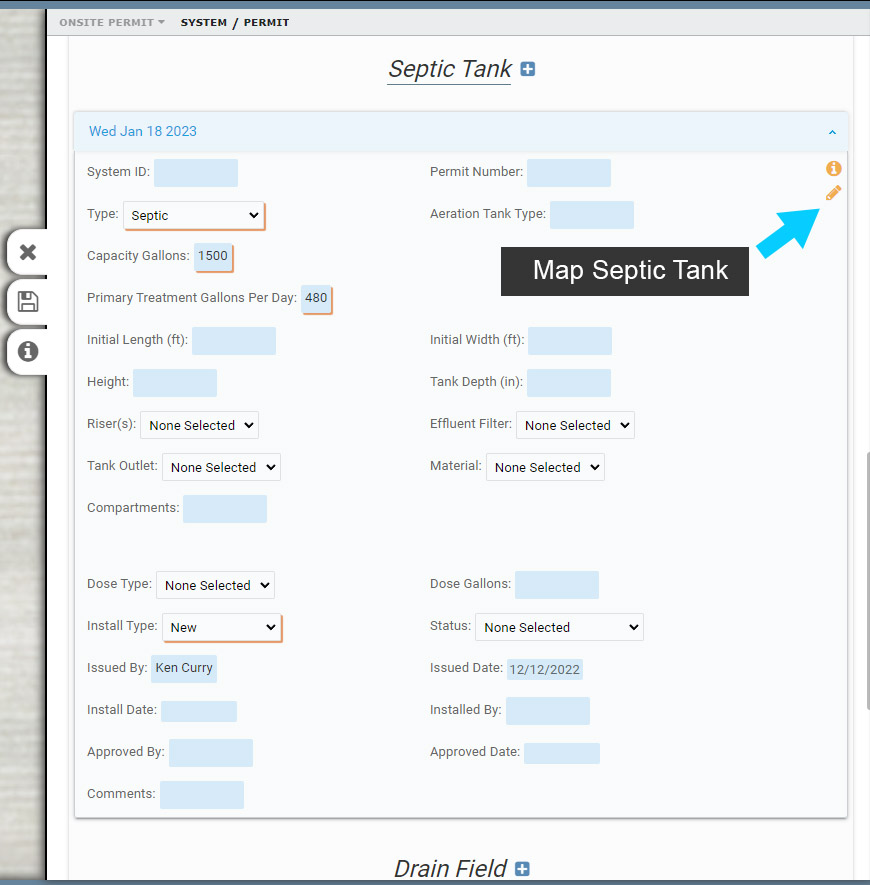870x885 pixels.
Task: Click the X close icon in side panel
Action: 28,252
